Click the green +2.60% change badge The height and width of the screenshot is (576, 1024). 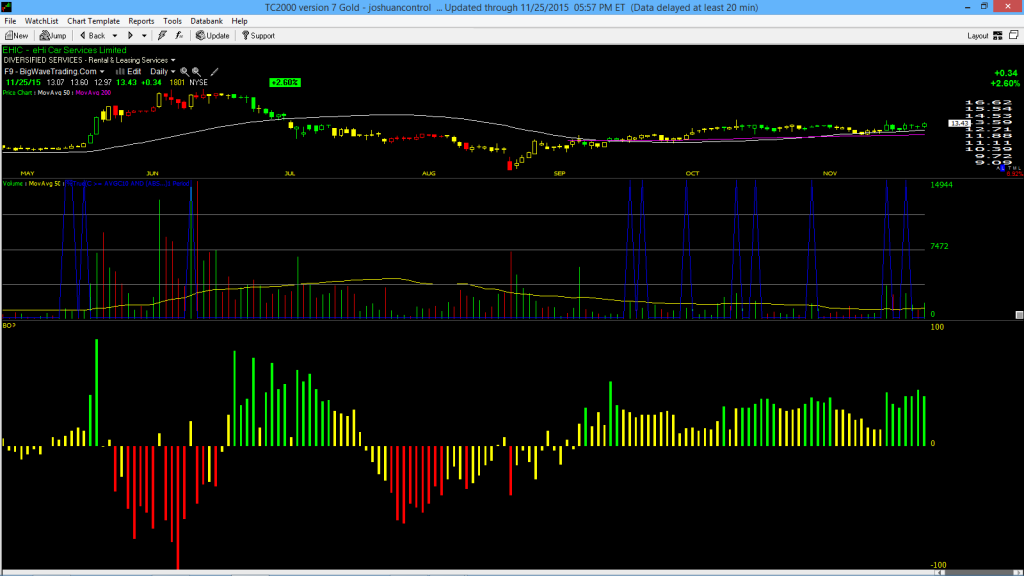(285, 82)
